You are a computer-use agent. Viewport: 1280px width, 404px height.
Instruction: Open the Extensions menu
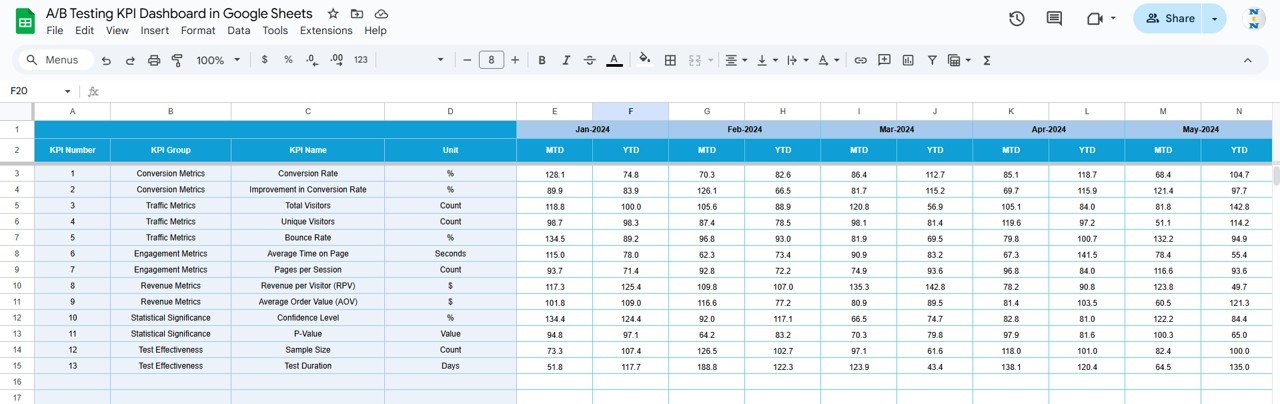coord(326,31)
